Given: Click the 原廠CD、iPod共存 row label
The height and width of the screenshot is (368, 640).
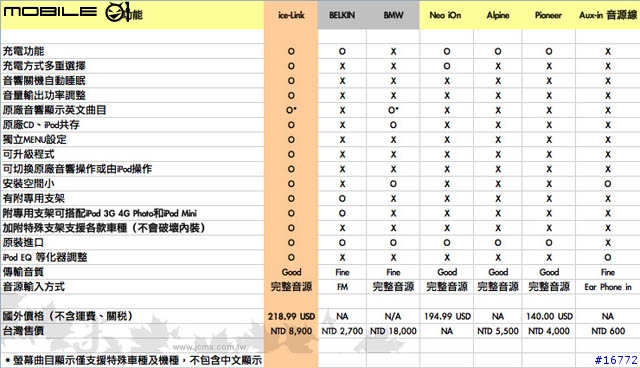Looking at the screenshot, I should (41, 125).
